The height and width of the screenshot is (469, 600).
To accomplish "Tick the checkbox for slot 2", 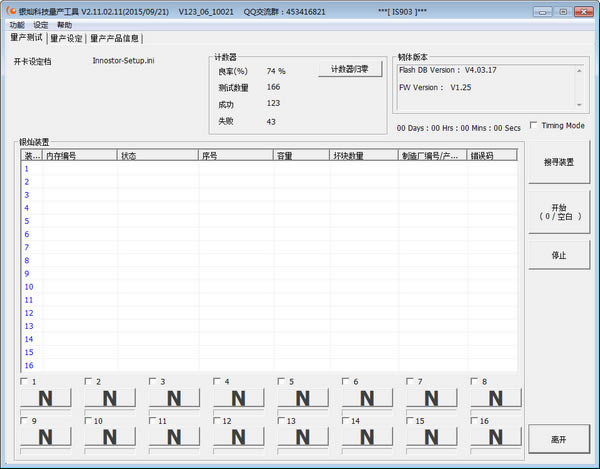I will point(88,381).
